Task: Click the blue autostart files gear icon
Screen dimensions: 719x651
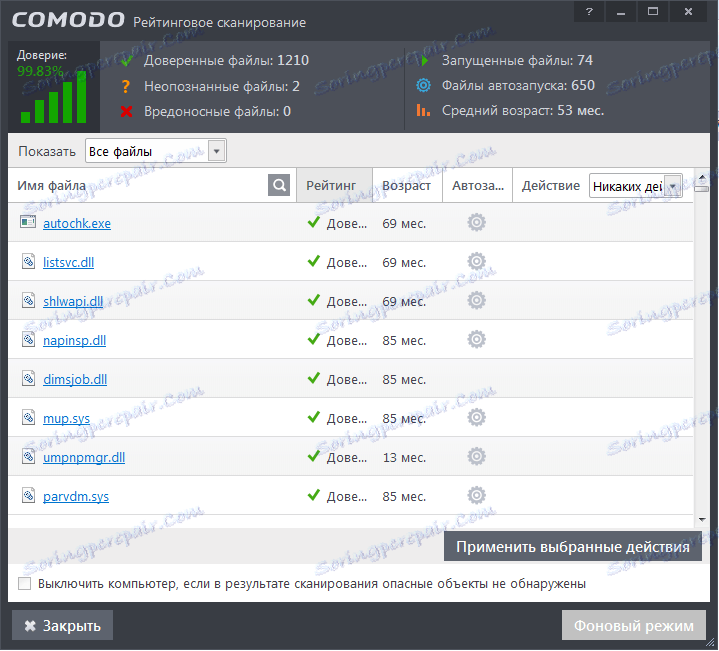Action: [x=423, y=85]
